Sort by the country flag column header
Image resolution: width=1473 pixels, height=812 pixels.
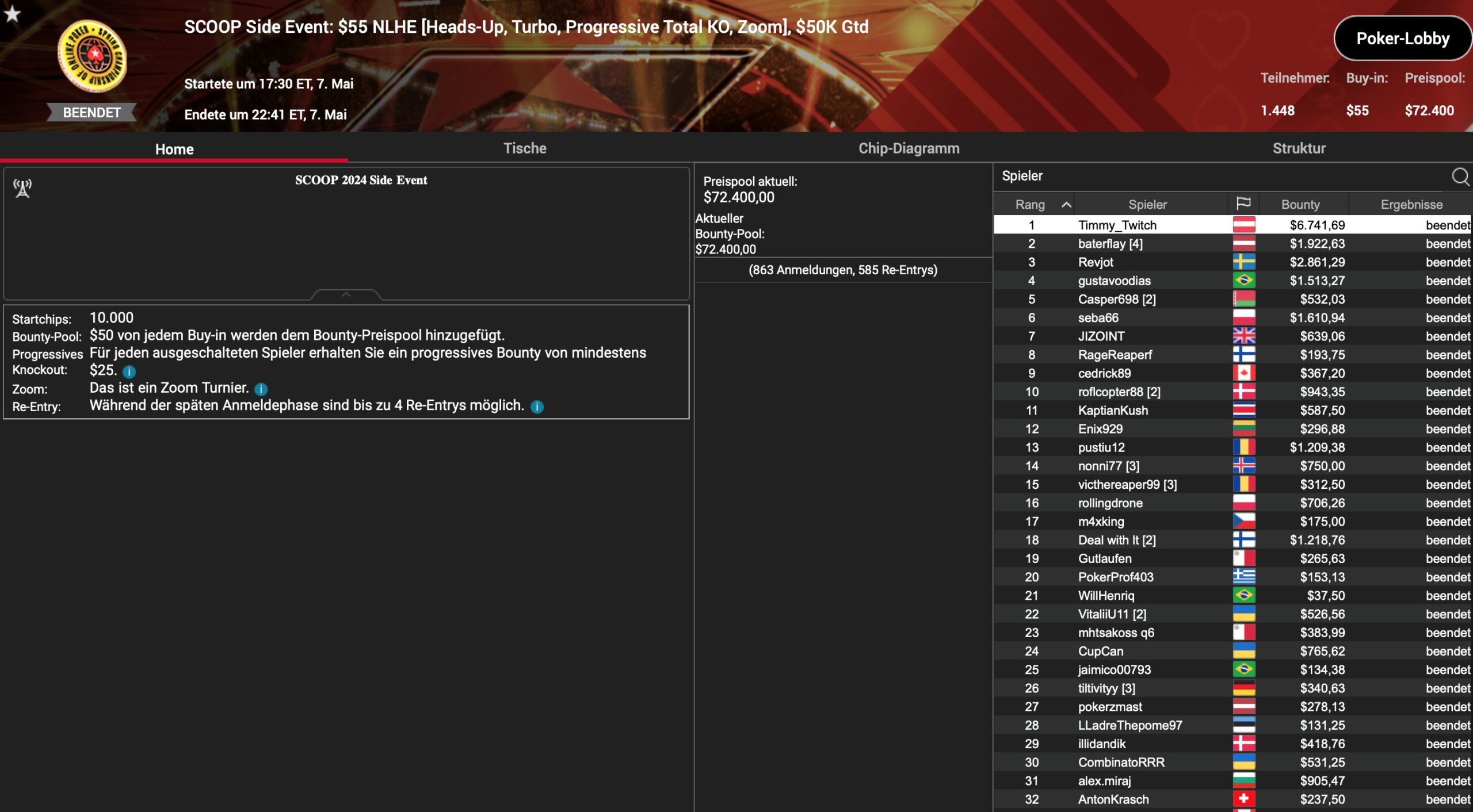pos(1243,204)
